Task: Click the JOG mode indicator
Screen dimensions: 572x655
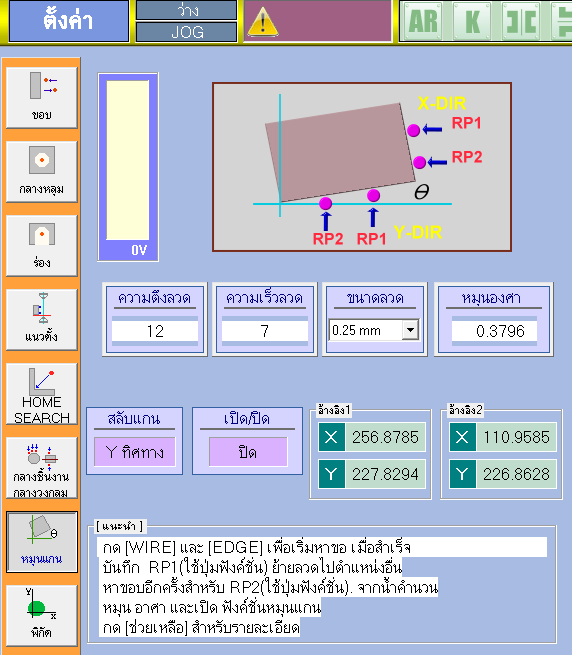Action: pyautogui.click(x=187, y=32)
